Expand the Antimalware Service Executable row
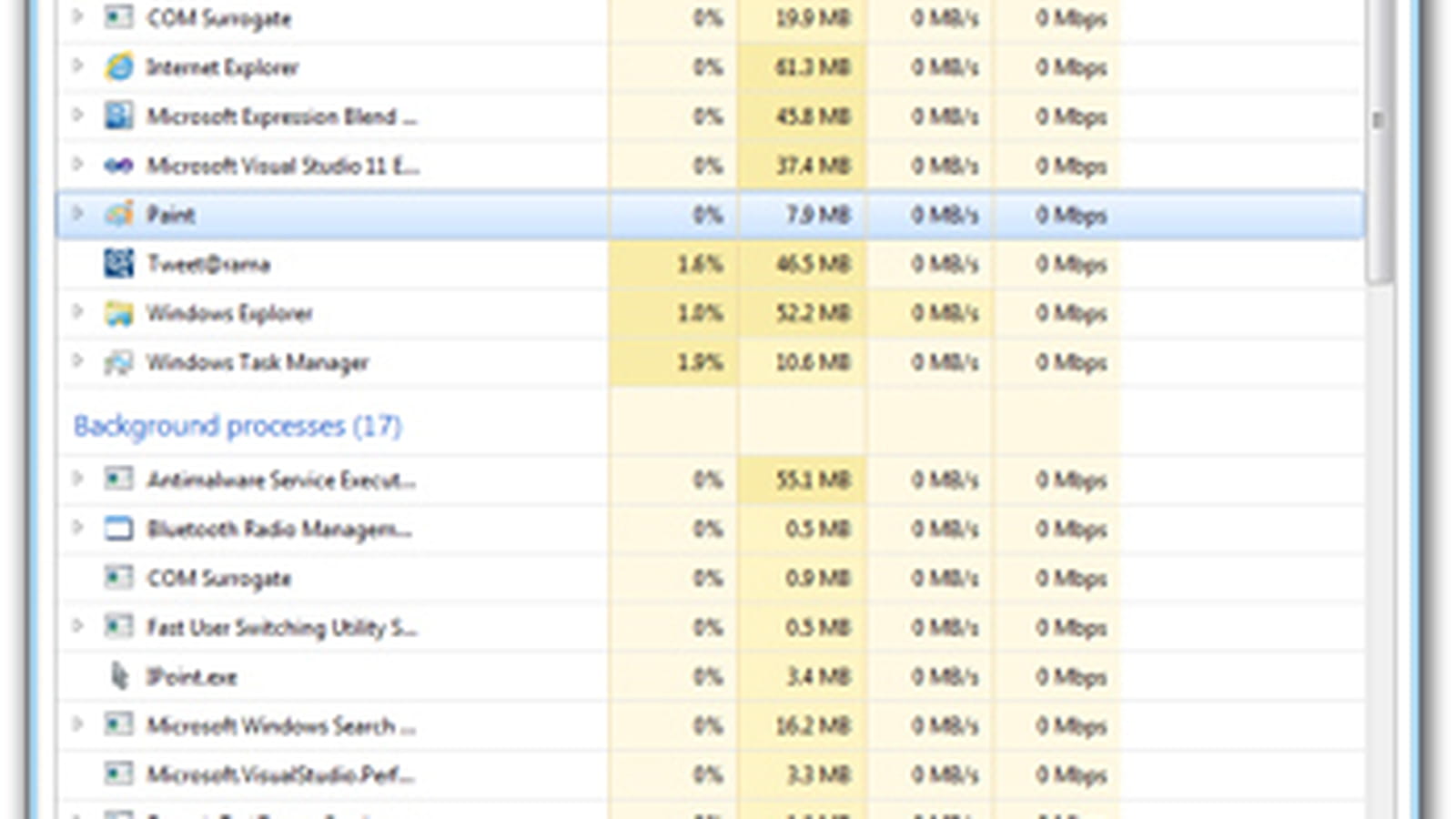Viewport: 1456px width, 819px height. (78, 479)
